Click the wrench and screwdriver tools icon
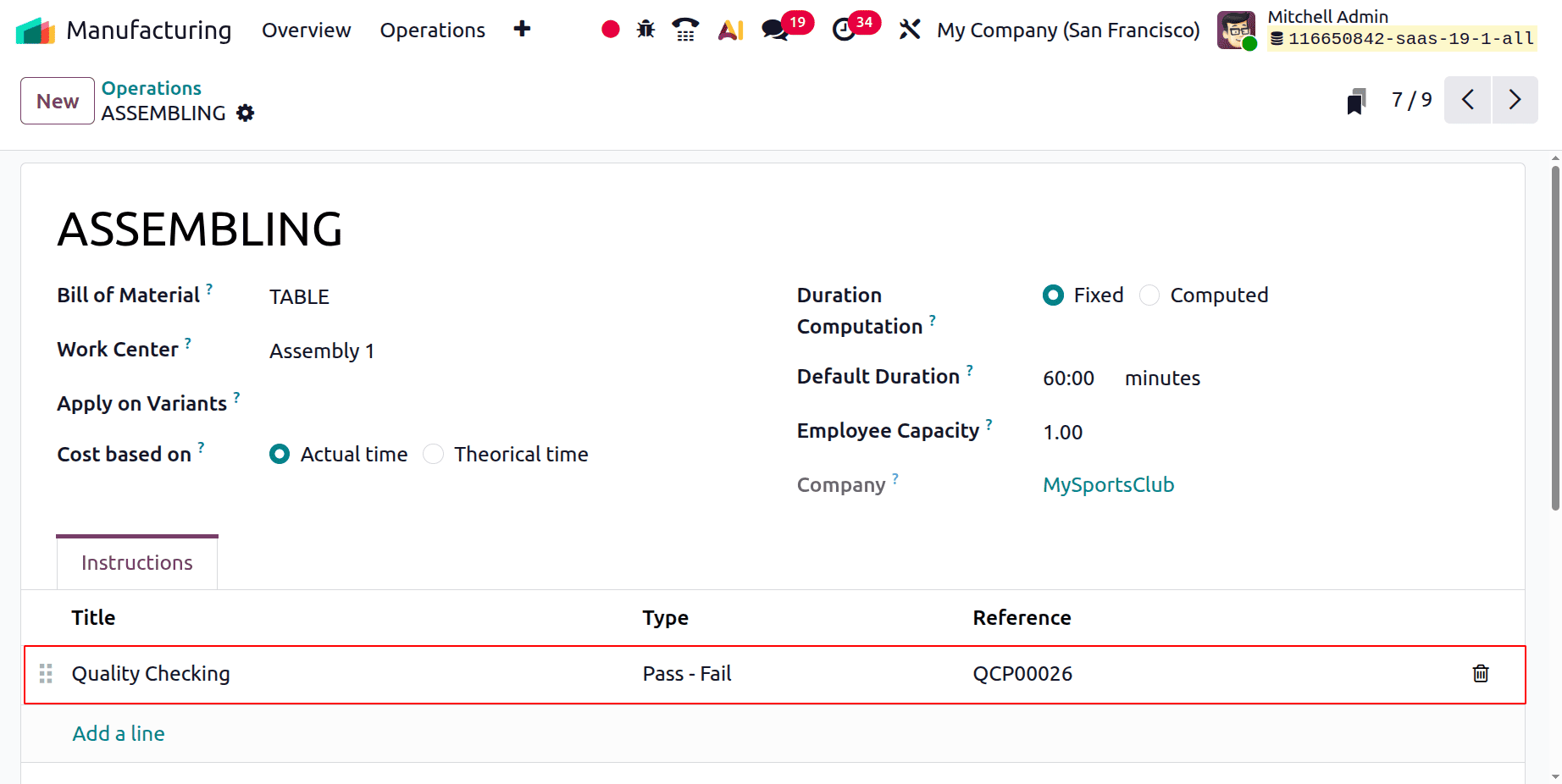Image resolution: width=1562 pixels, height=784 pixels. point(910,30)
